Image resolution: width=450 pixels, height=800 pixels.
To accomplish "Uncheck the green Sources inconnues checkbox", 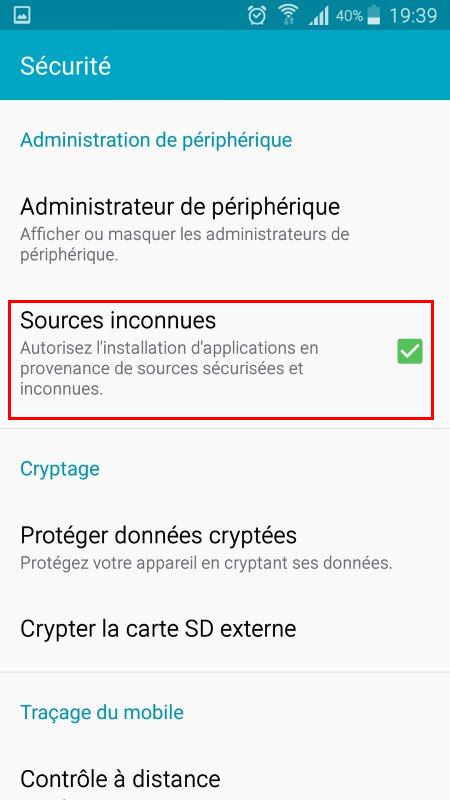I will 410,351.
